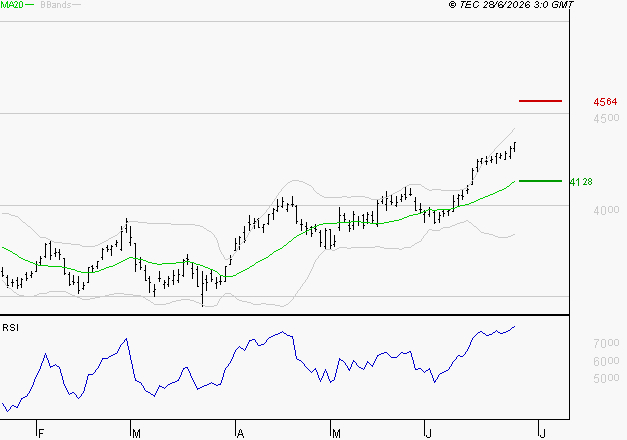Click the MA20 legend label
Viewport: 627px width, 440px height.
12,5
